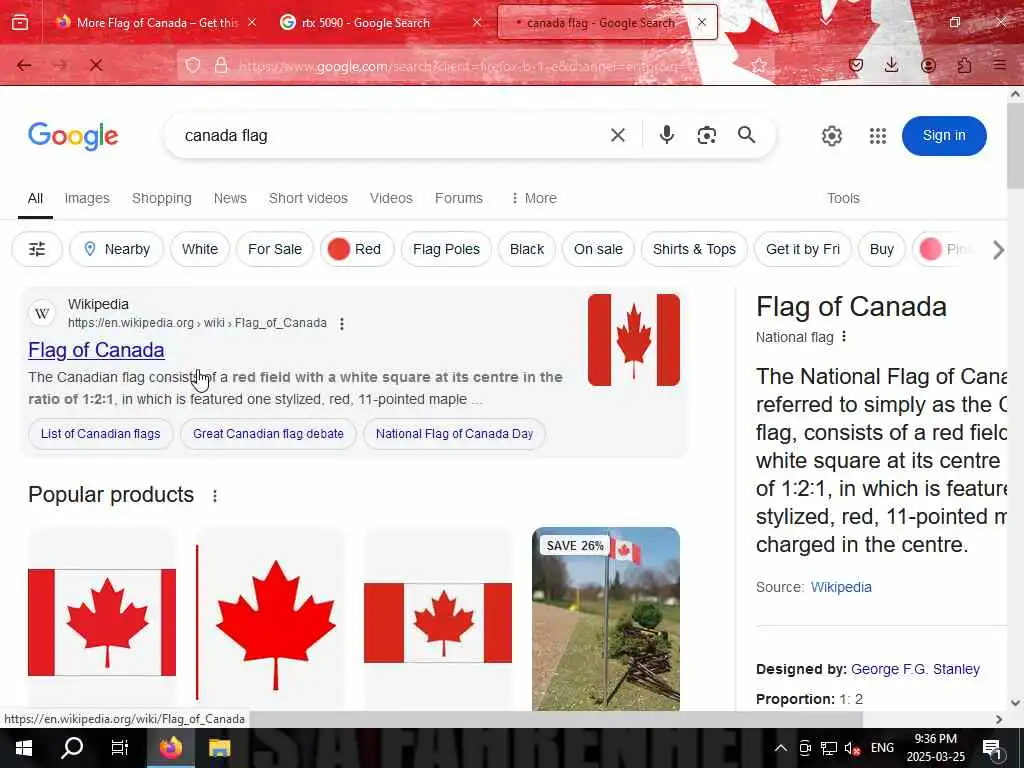Start voice search with the microphone
This screenshot has width=1024, height=768.
coord(666,135)
